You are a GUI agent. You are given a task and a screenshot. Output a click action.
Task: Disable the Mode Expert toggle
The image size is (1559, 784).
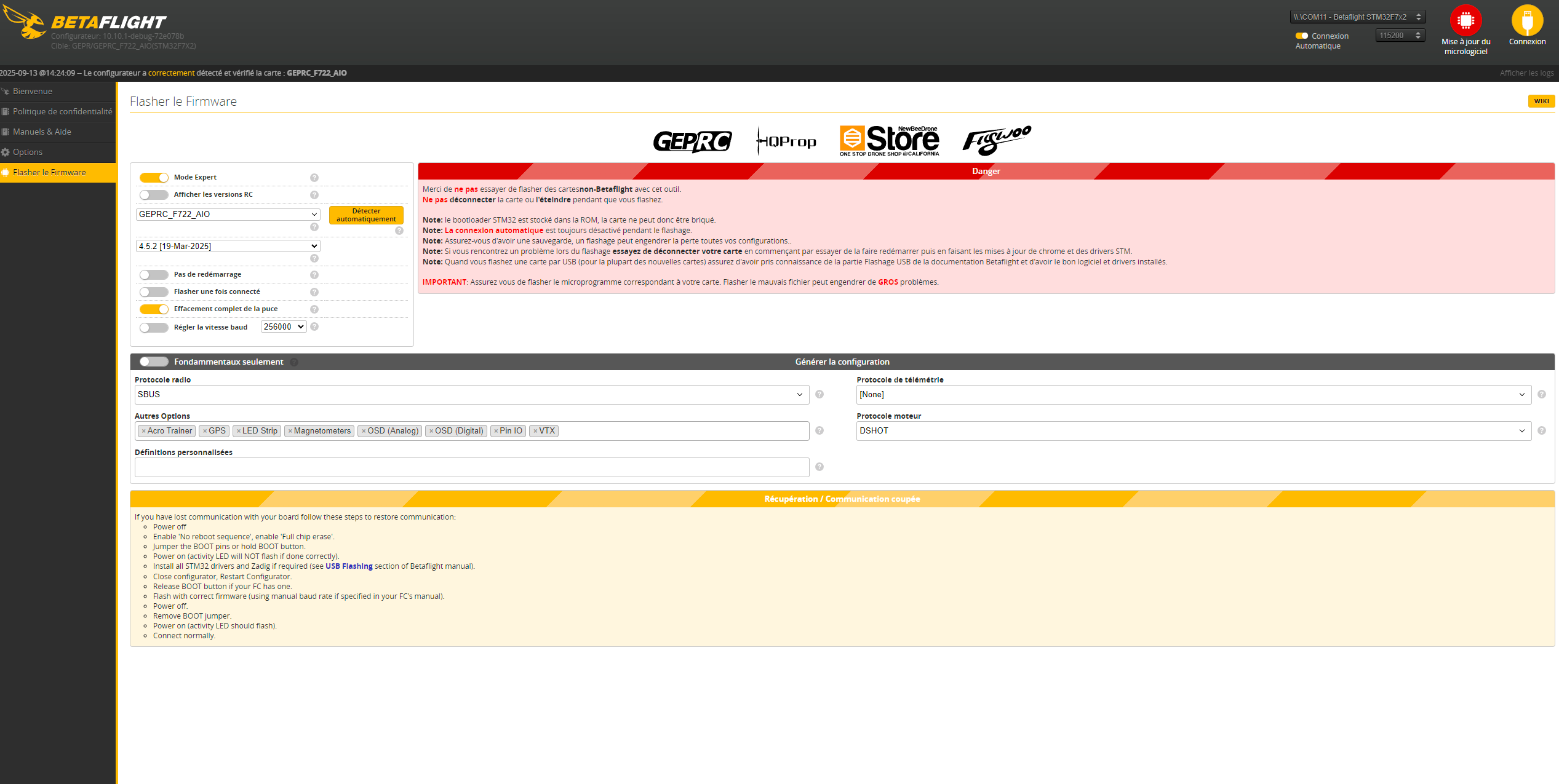coord(154,178)
